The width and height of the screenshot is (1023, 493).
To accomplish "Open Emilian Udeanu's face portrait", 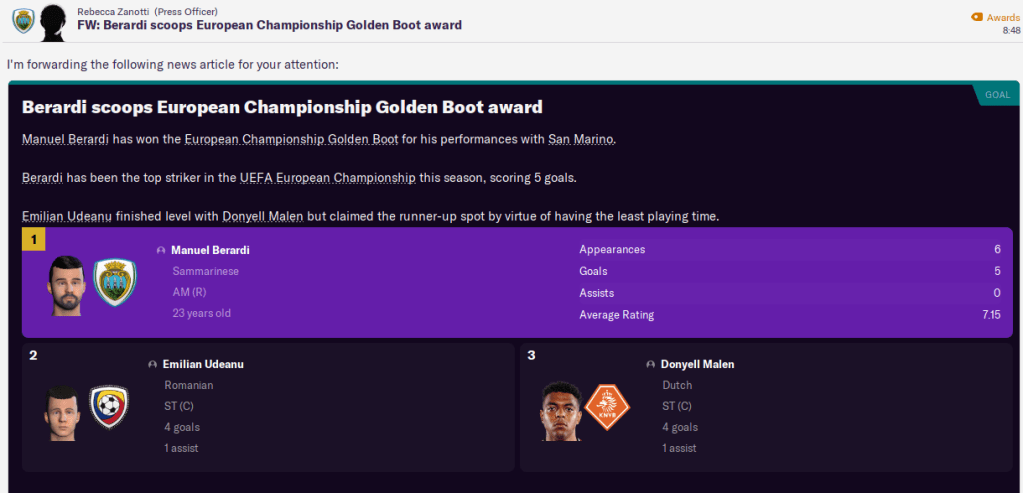I will [x=60, y=410].
